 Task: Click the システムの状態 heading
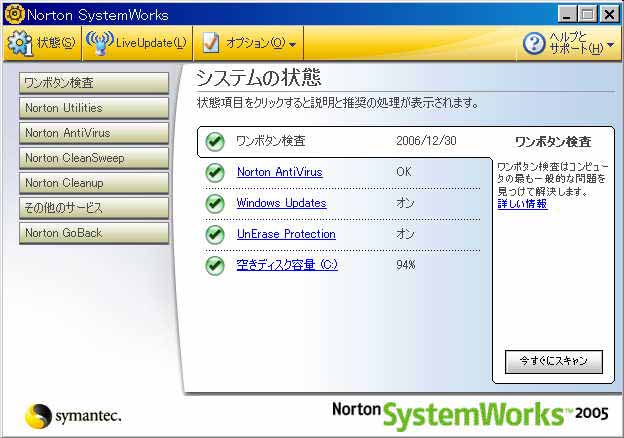(258, 78)
